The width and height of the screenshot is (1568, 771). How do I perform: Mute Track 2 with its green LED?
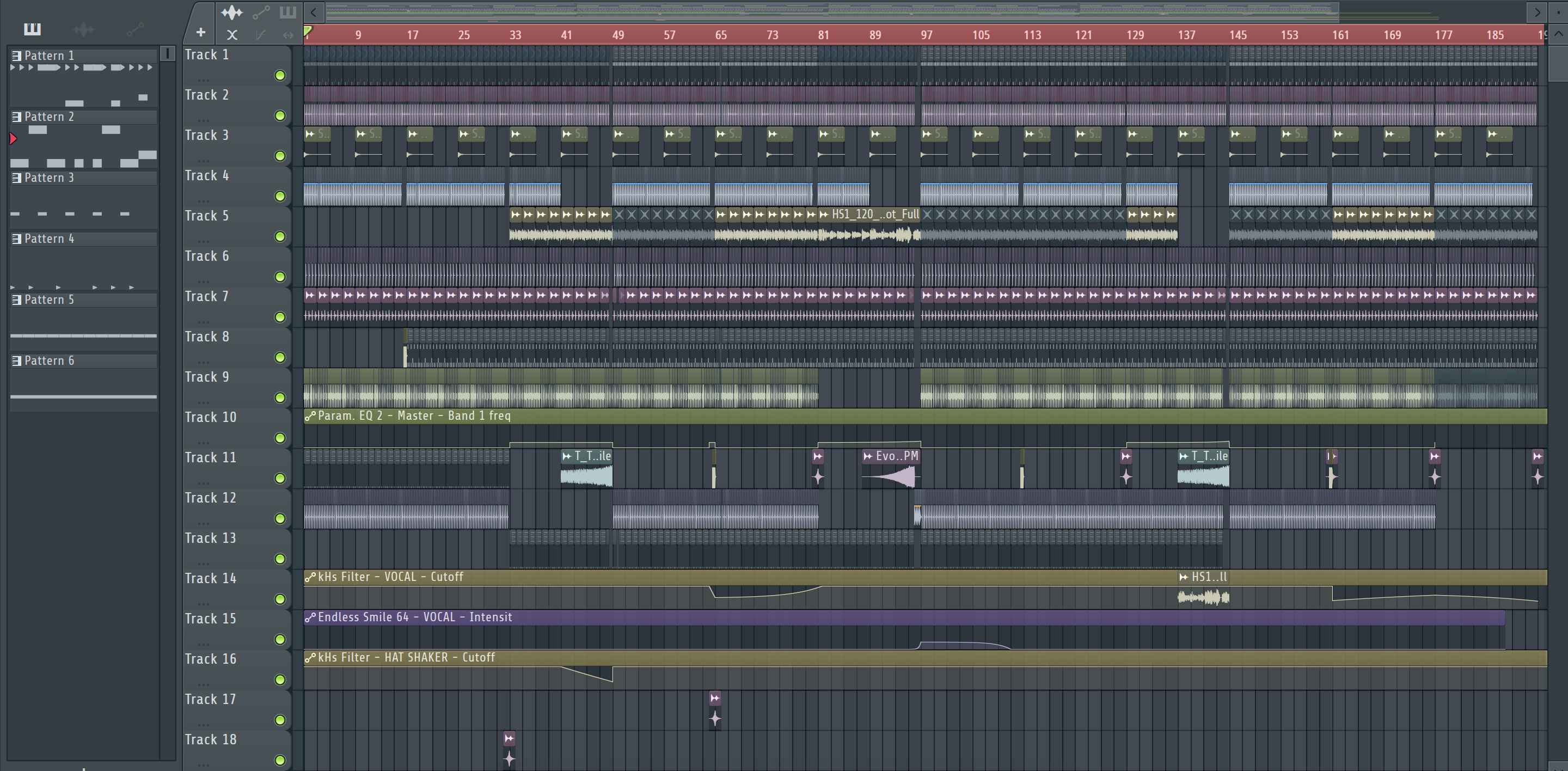(280, 115)
